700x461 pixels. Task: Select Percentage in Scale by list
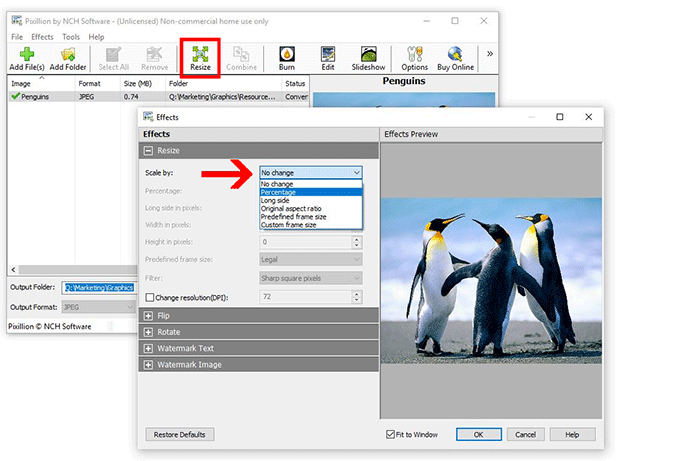point(311,192)
